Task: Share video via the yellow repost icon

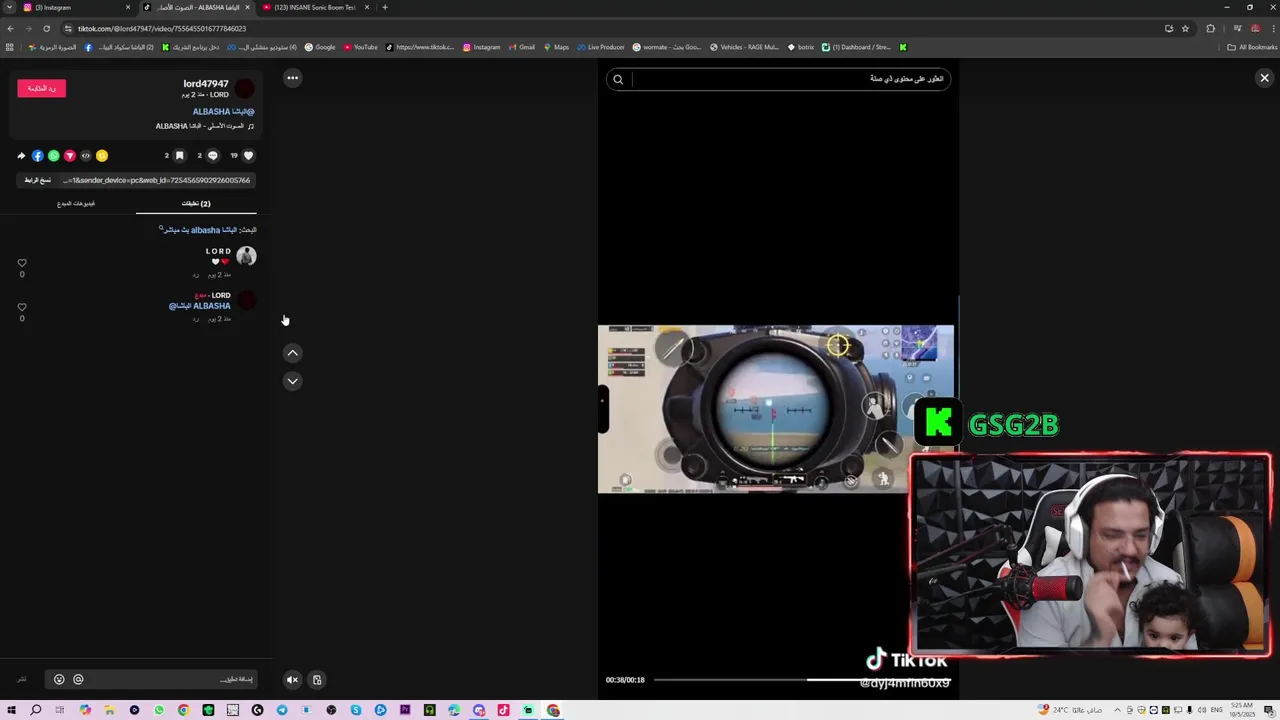Action: click(101, 155)
